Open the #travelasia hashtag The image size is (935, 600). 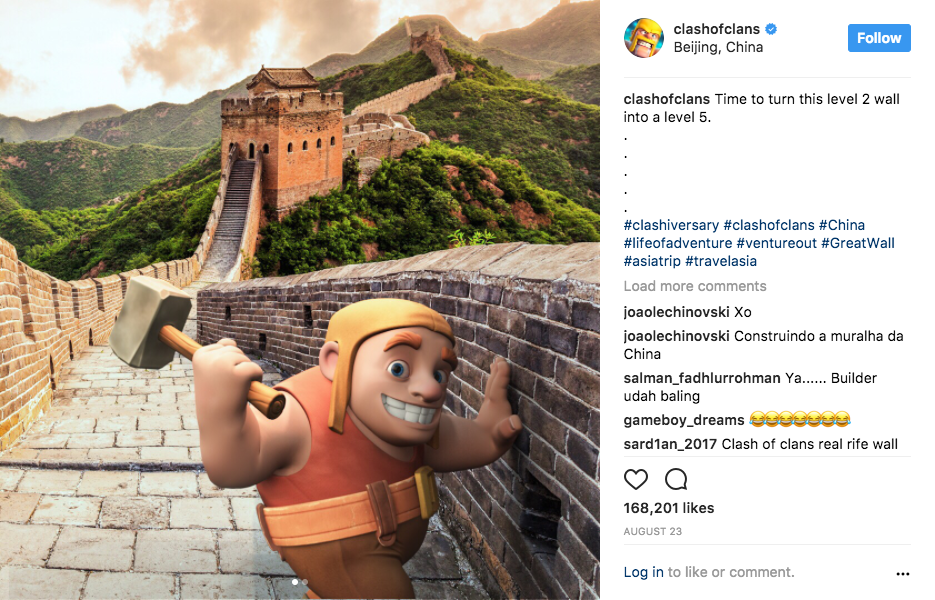click(721, 261)
